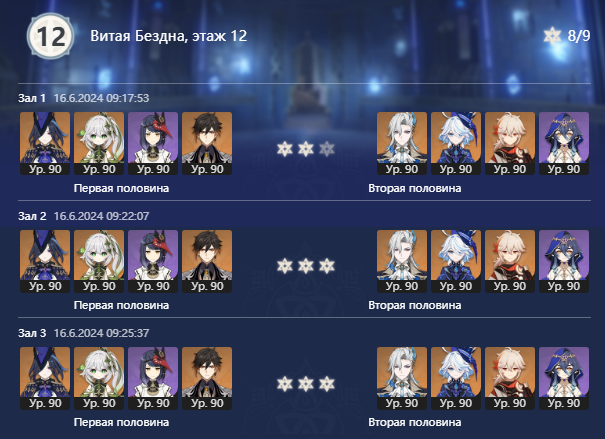Click the Clorinde portrait in Зал 2 first half
The width and height of the screenshot is (605, 439).
tap(45, 261)
